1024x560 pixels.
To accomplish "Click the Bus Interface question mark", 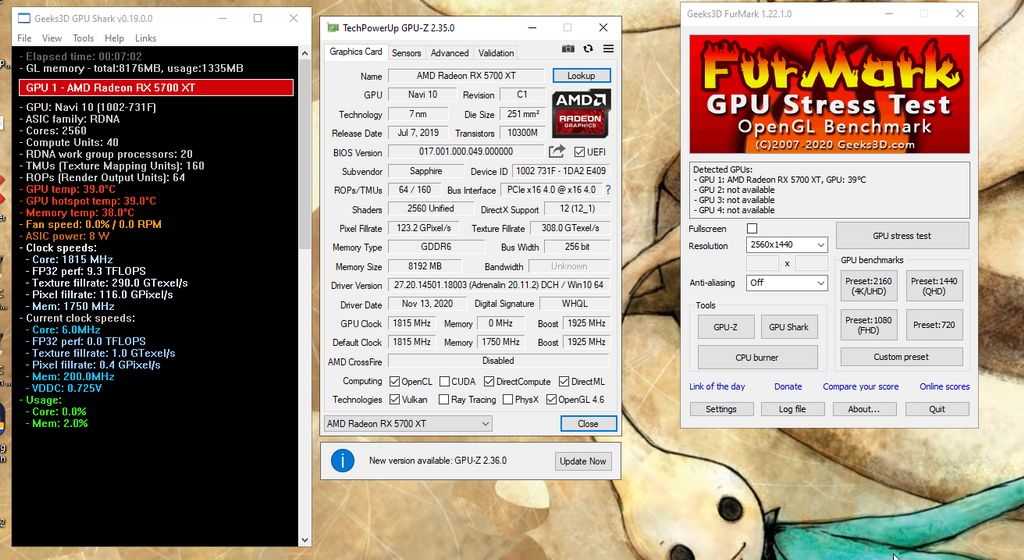I will (x=608, y=190).
